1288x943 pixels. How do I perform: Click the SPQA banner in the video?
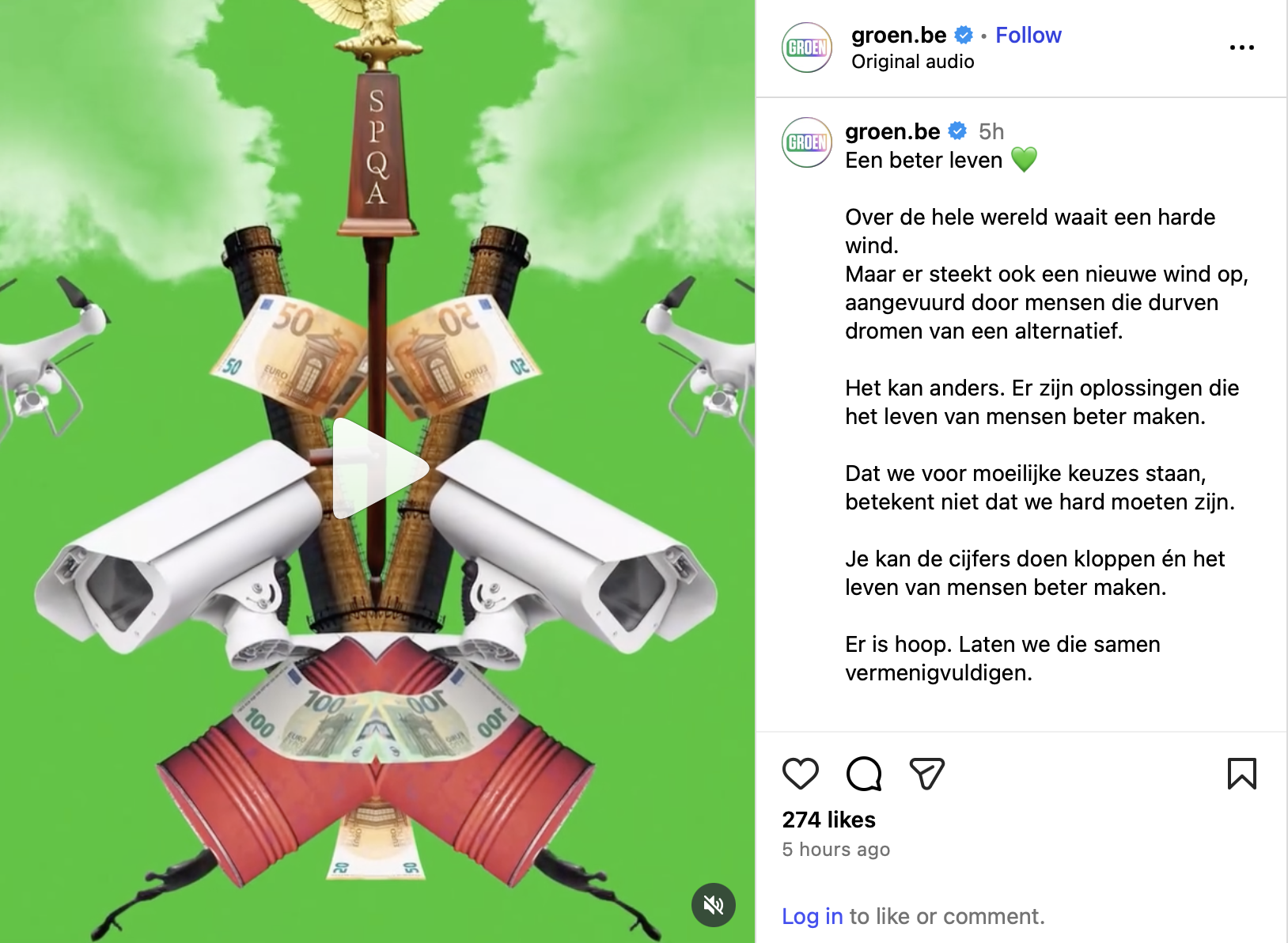[377, 152]
